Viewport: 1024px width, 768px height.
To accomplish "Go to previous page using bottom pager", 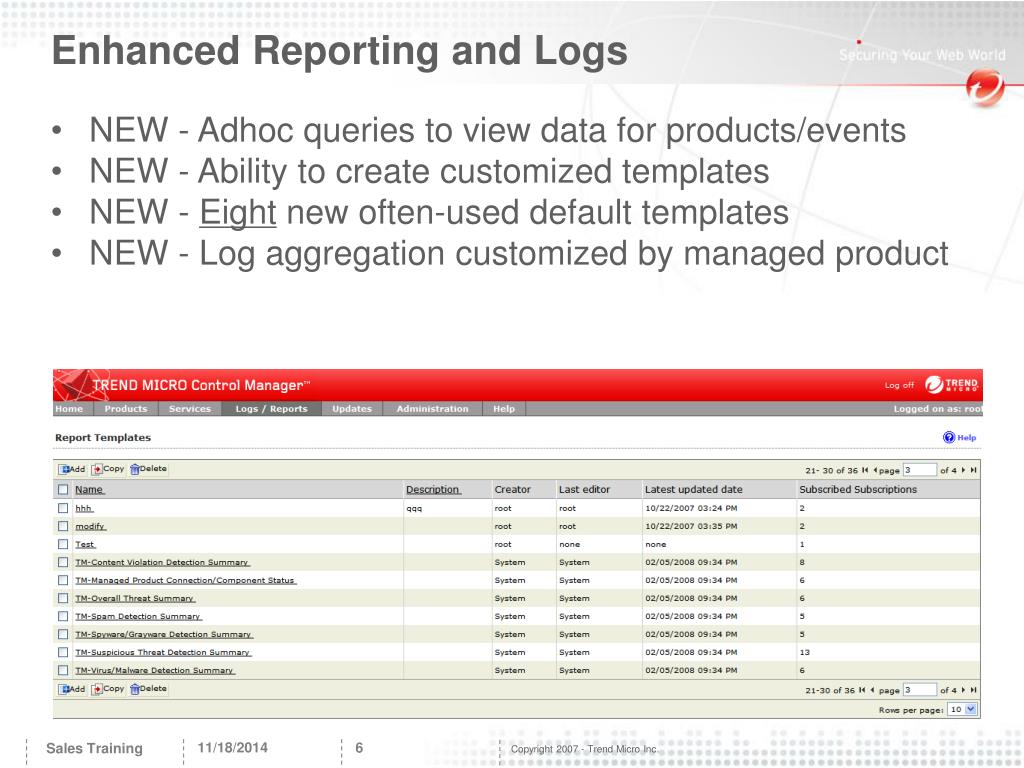I will point(872,690).
